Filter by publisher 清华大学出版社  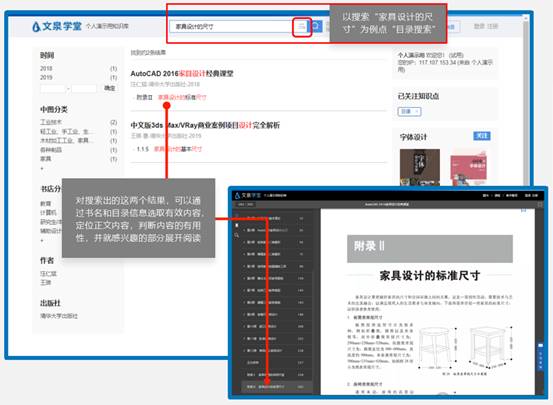pos(59,316)
